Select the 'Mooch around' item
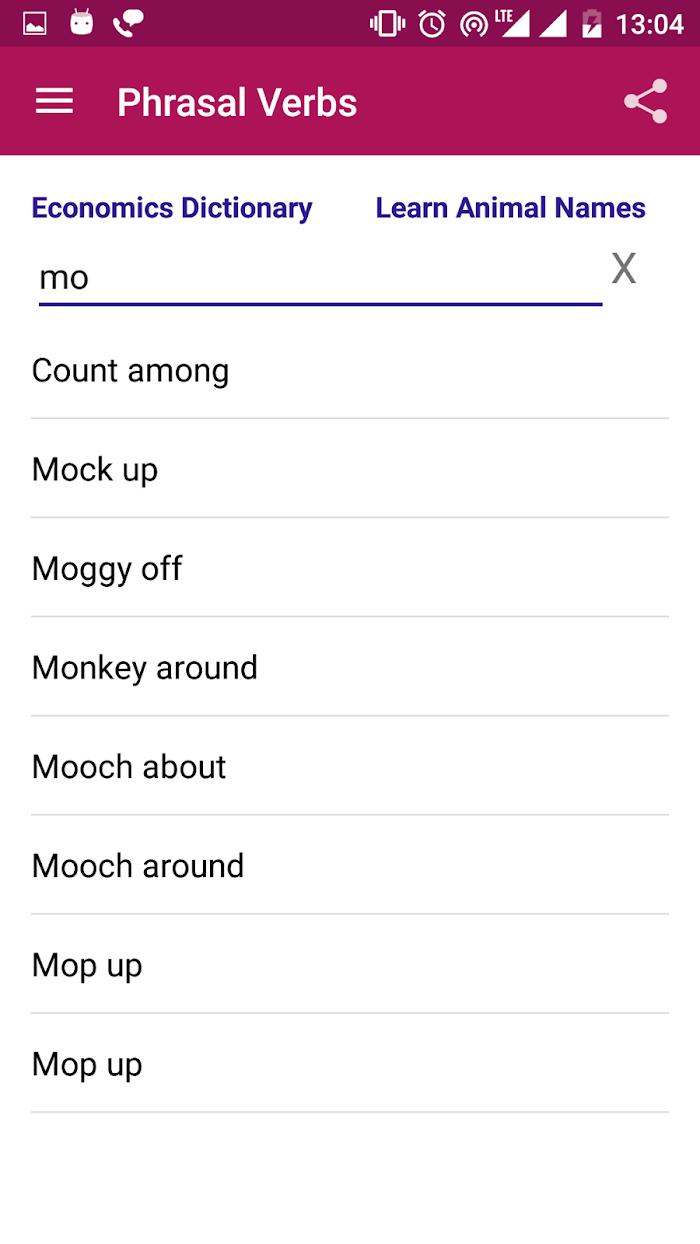The width and height of the screenshot is (700, 1244). pos(350,865)
